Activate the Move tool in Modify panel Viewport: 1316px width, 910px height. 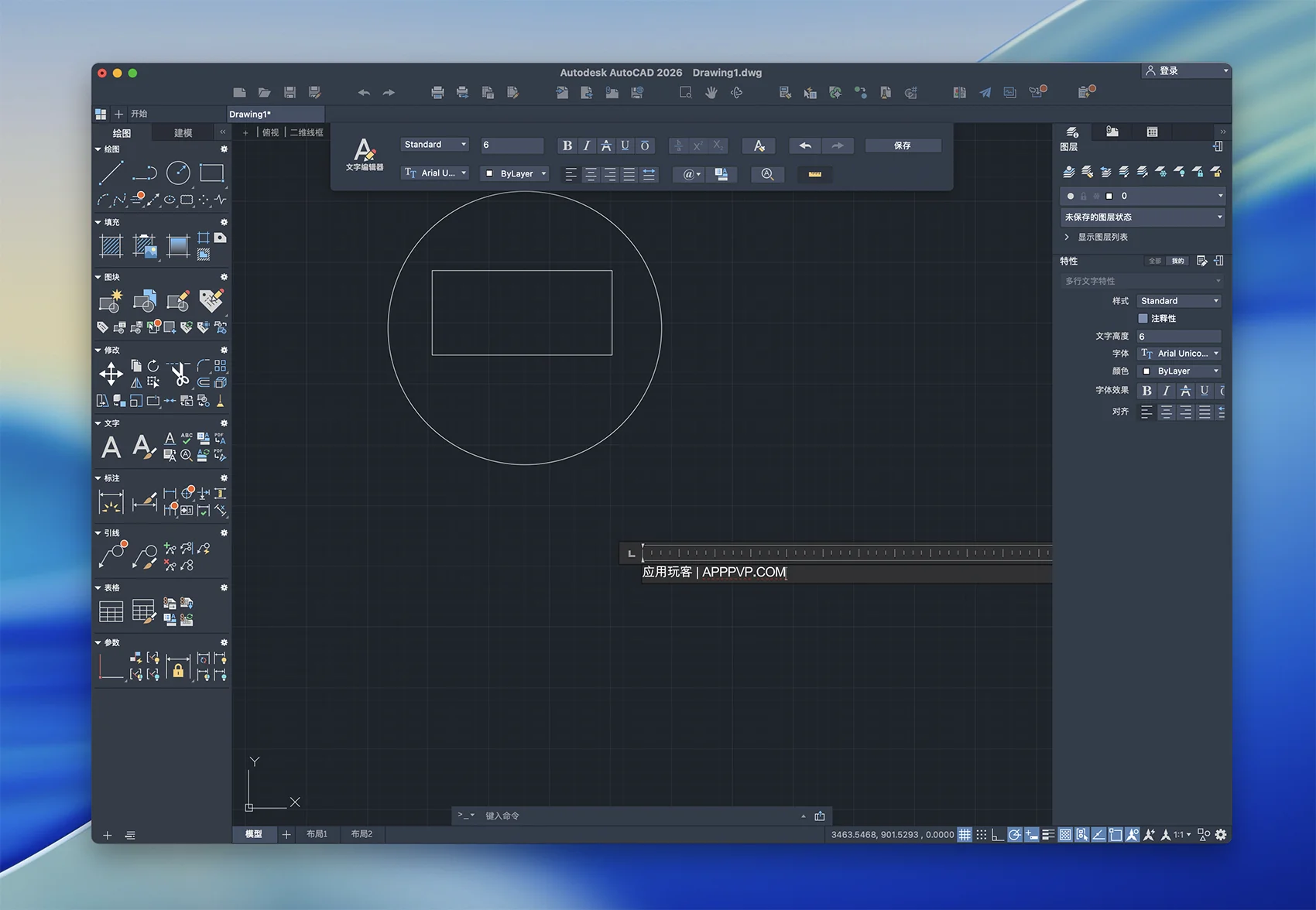coord(111,375)
